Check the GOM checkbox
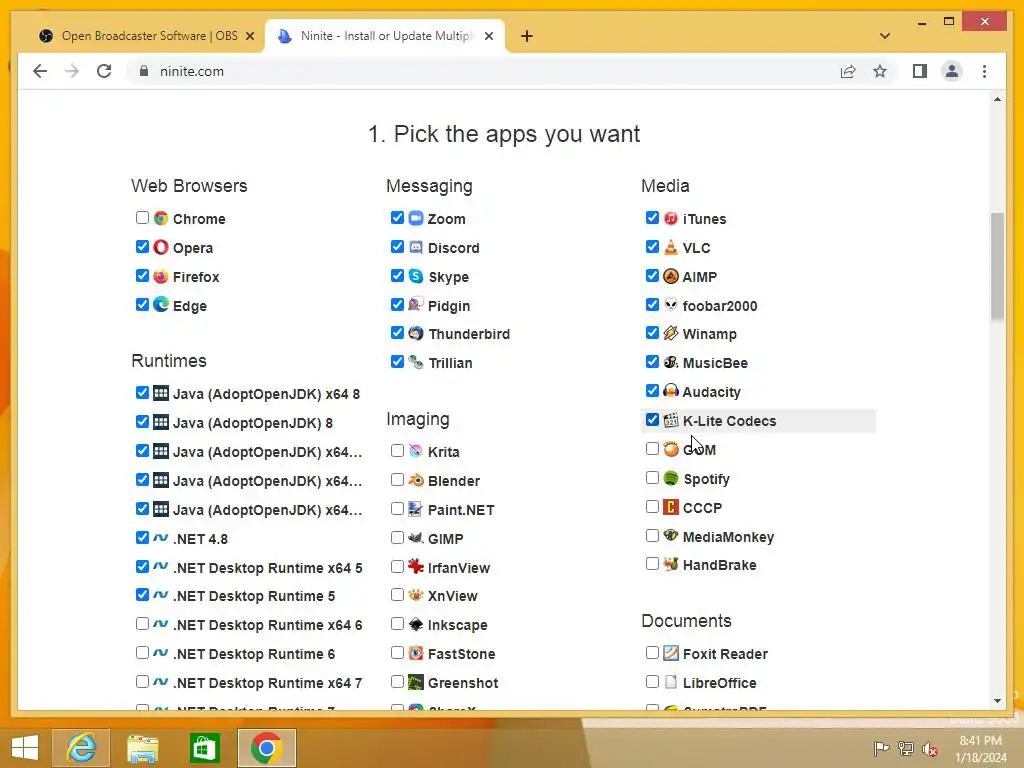Screen dimensions: 1024x768 click(652, 449)
